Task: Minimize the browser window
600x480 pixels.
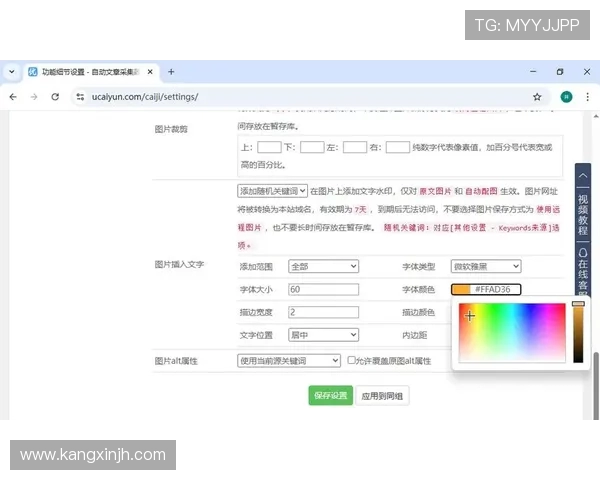Action: [x=533, y=72]
